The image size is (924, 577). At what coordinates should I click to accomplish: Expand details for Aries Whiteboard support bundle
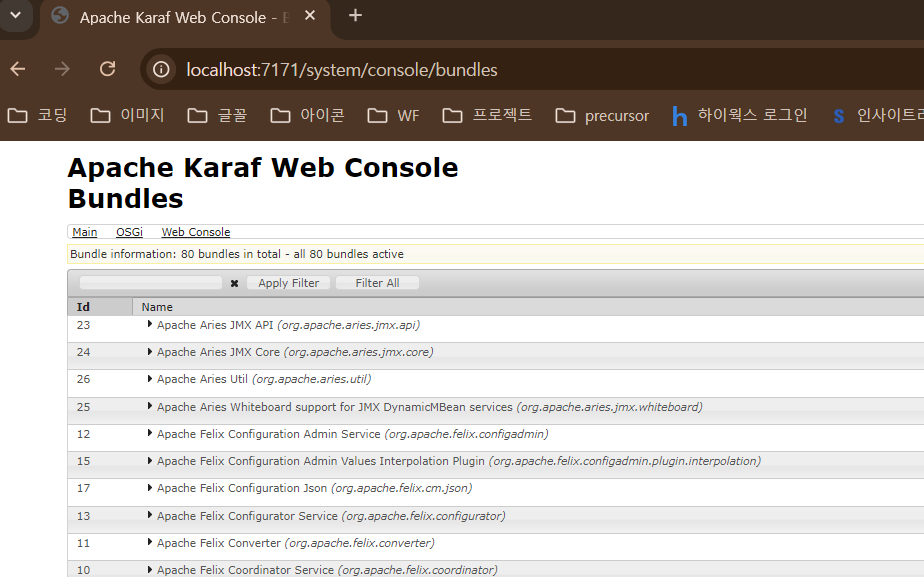150,406
